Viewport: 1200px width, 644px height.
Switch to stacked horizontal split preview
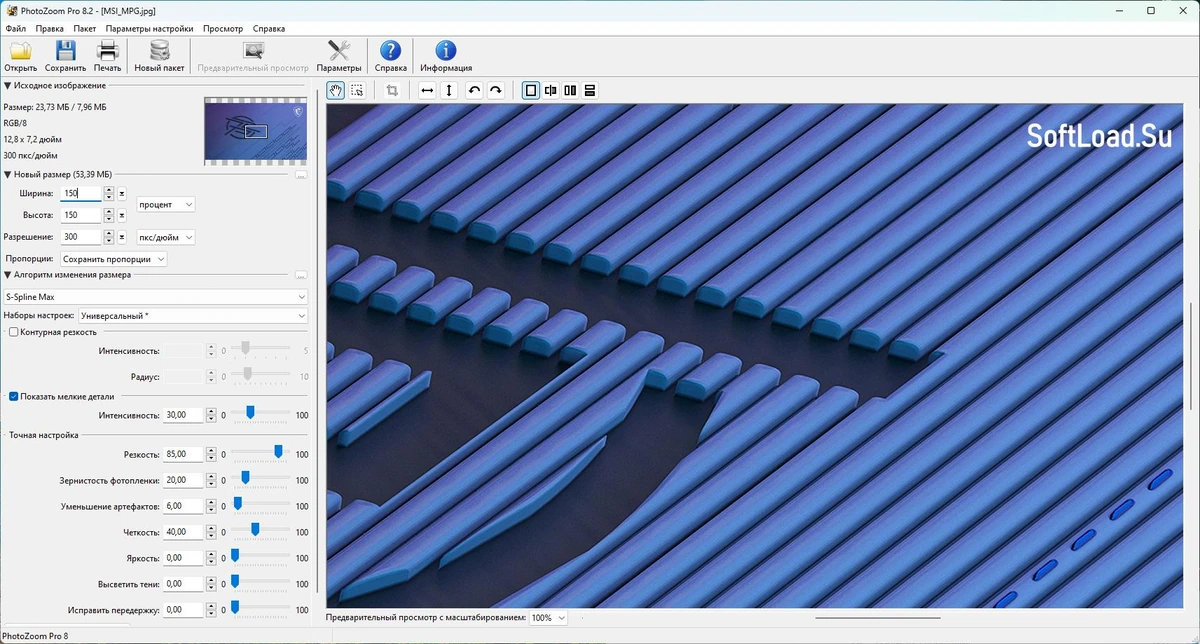pos(590,90)
